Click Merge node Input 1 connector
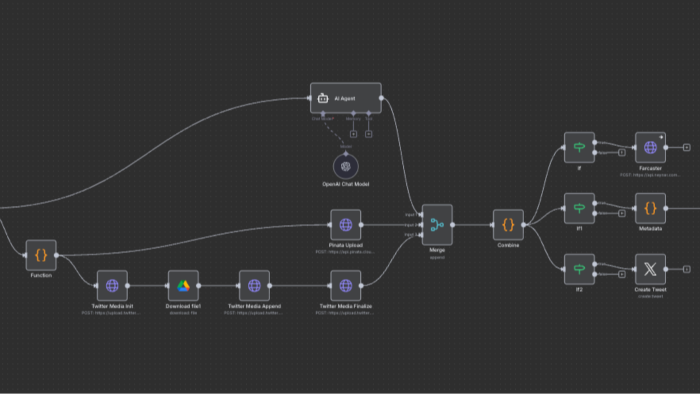The height and width of the screenshot is (394, 700). click(x=421, y=215)
